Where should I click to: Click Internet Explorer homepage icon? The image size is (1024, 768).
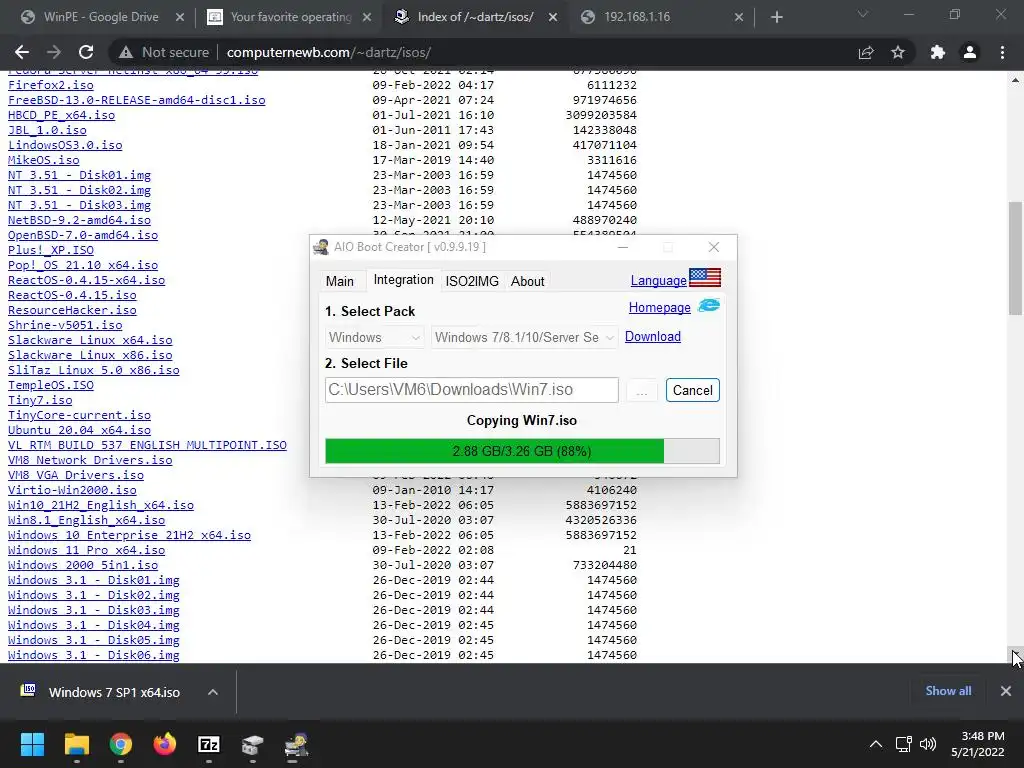(x=709, y=306)
